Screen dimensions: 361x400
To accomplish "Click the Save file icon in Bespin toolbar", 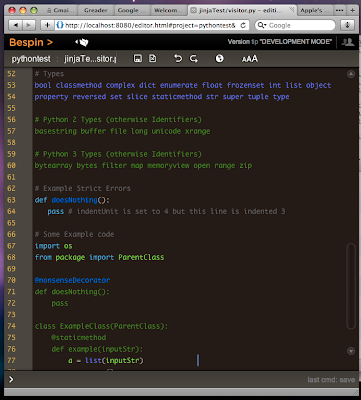I will (x=138, y=59).
